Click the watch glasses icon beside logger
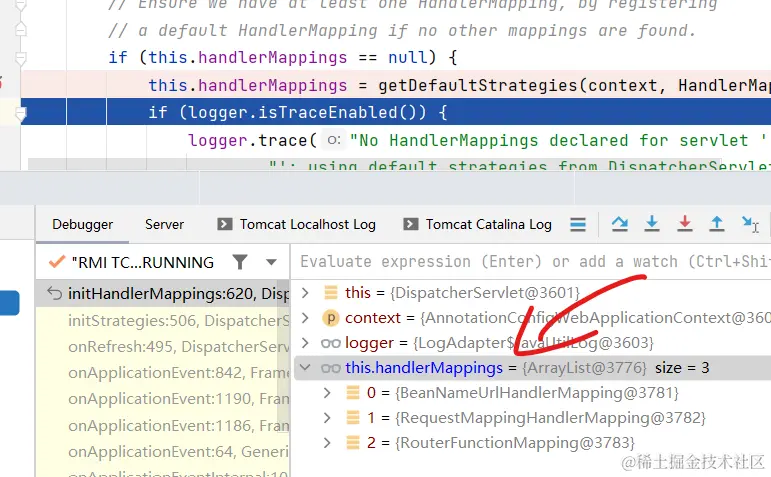 331,343
